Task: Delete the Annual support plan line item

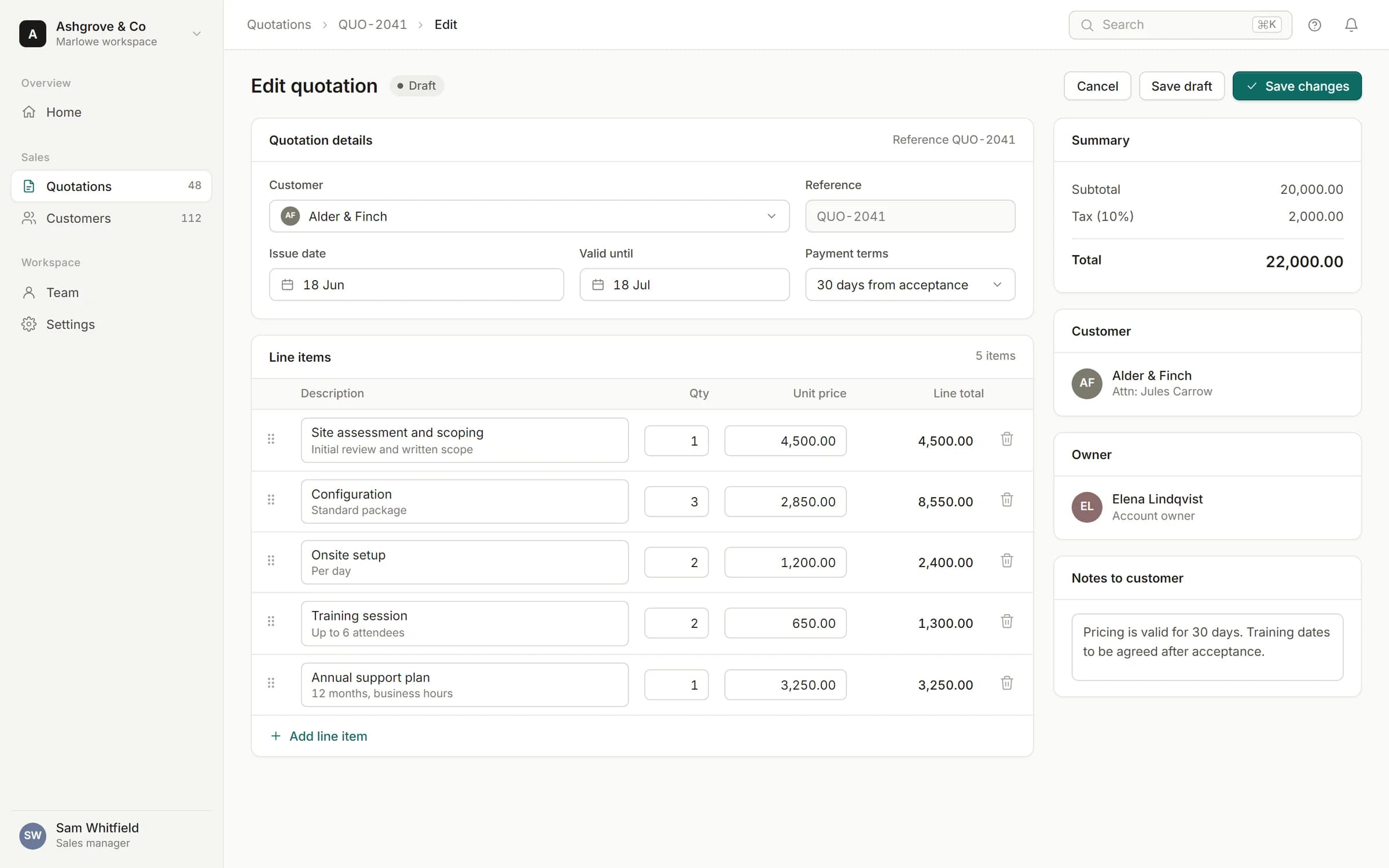Action: [x=1006, y=683]
